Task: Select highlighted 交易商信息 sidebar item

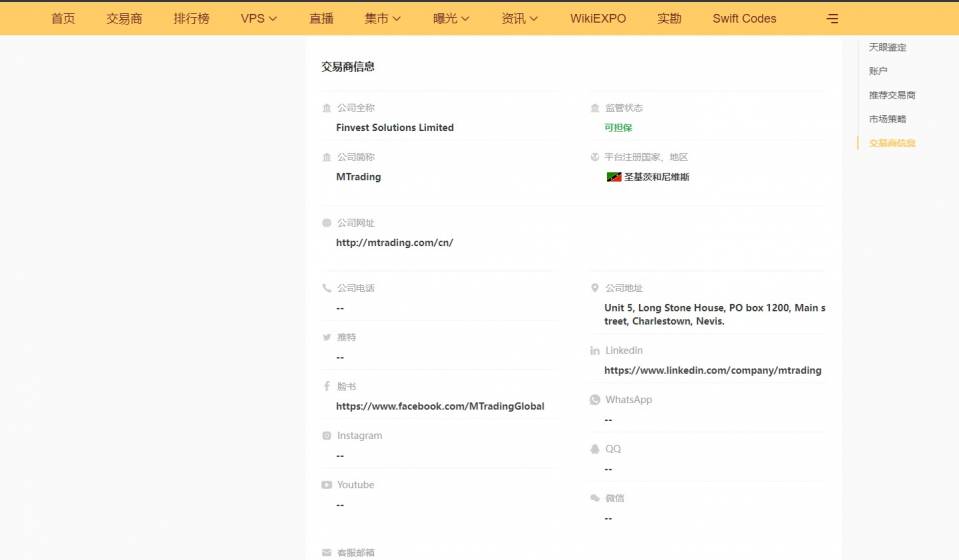Action: point(892,143)
